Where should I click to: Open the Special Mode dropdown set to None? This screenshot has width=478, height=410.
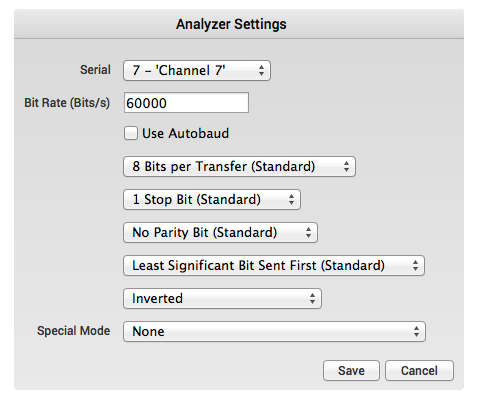click(x=274, y=331)
